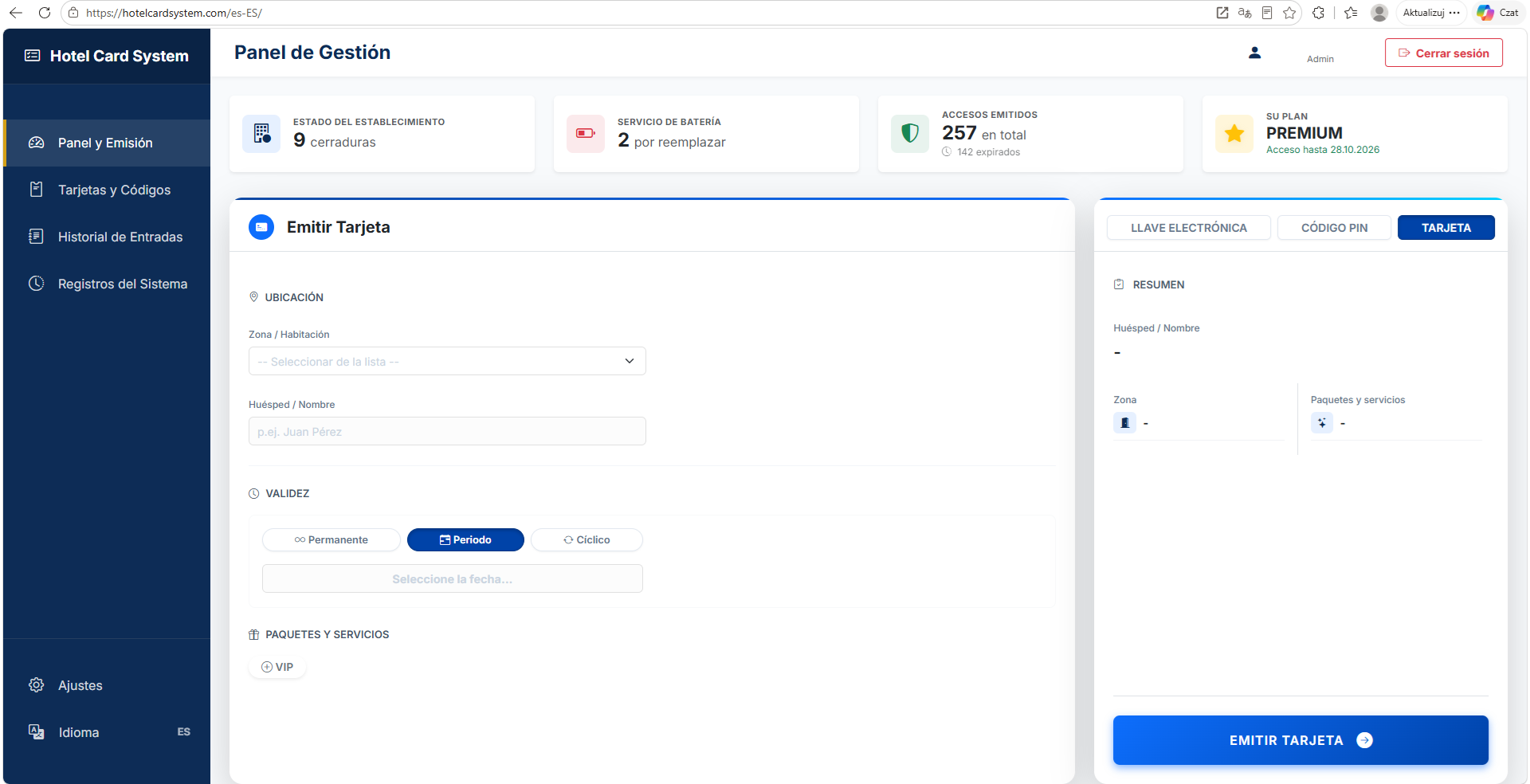The width and height of the screenshot is (1530, 784).
Task: Click the 9 cerraduras status text
Action: point(335,141)
